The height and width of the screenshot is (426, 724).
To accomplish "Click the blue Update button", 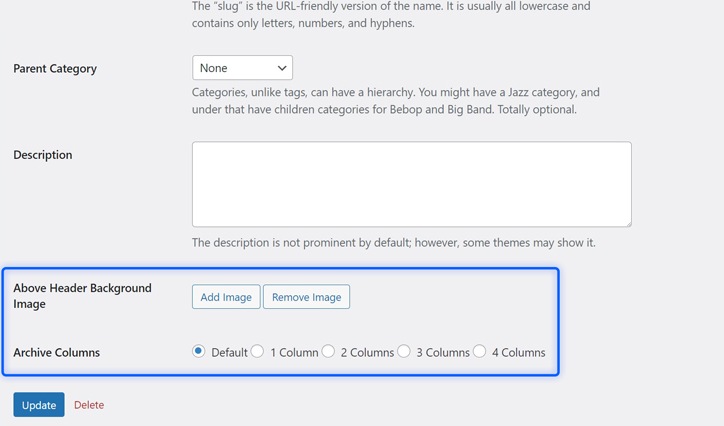I will [x=39, y=405].
